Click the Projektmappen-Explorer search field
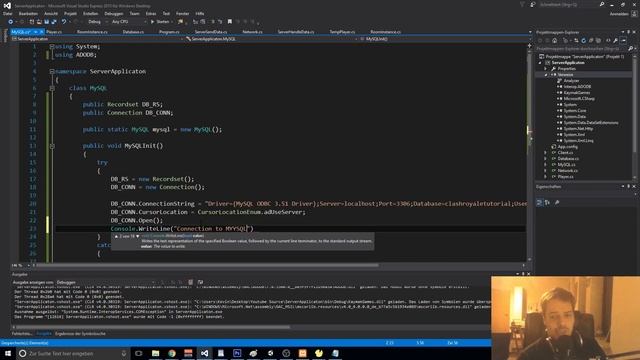This screenshot has height=360, width=640. 584,49
